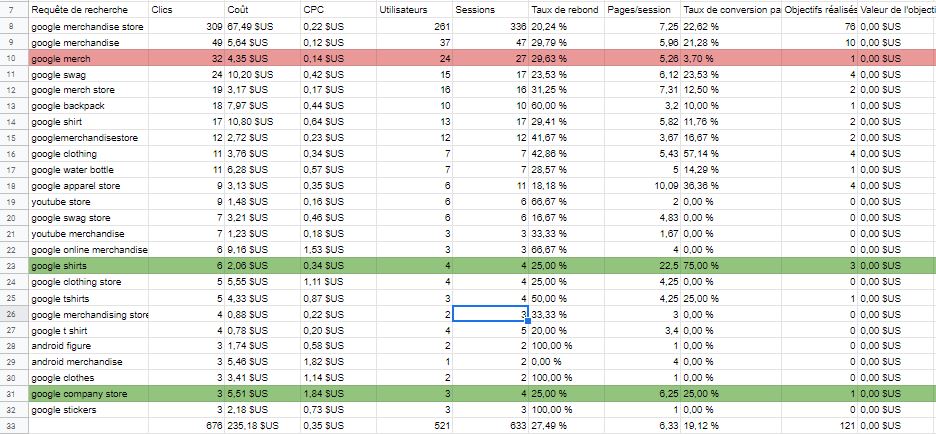Select cell 'google online merchandise'

88,250
